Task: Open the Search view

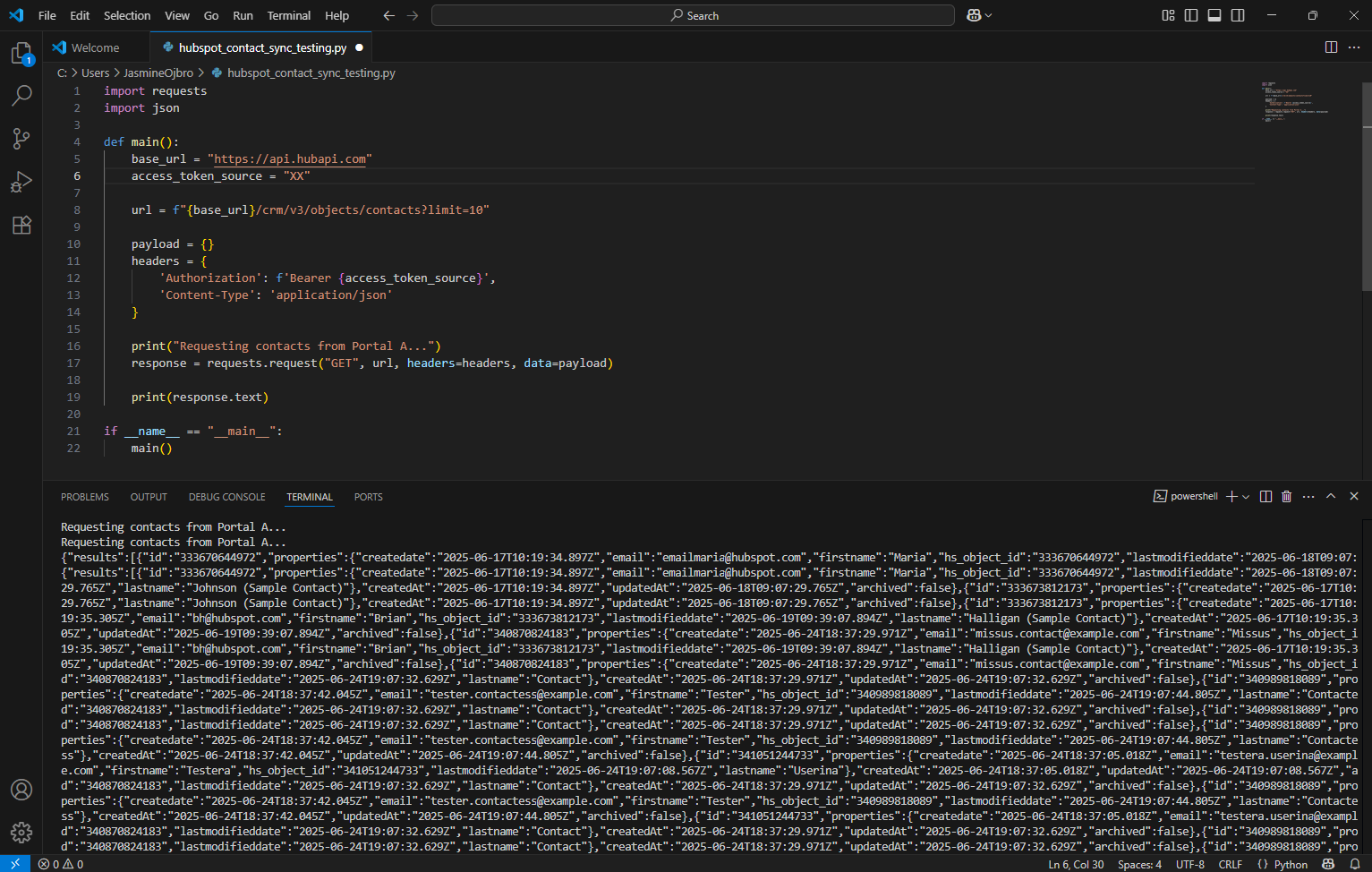Action: tap(21, 96)
